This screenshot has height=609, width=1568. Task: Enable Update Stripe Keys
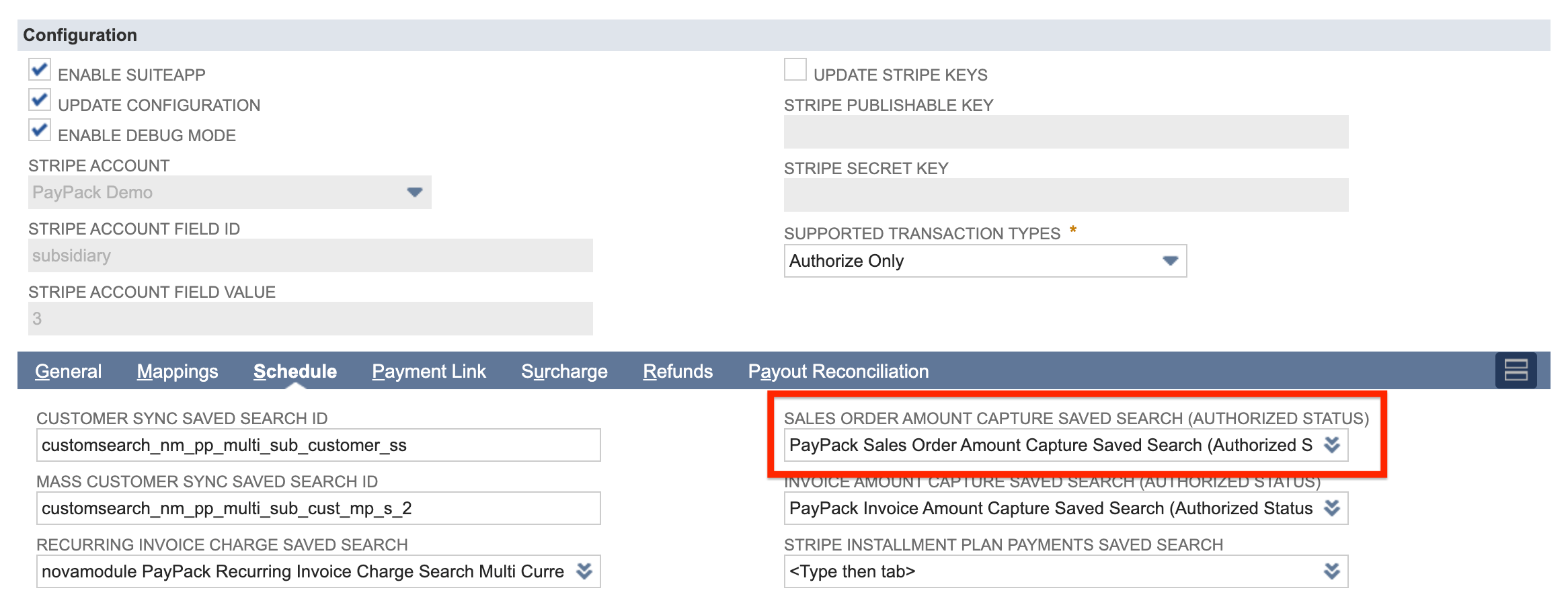pos(795,69)
